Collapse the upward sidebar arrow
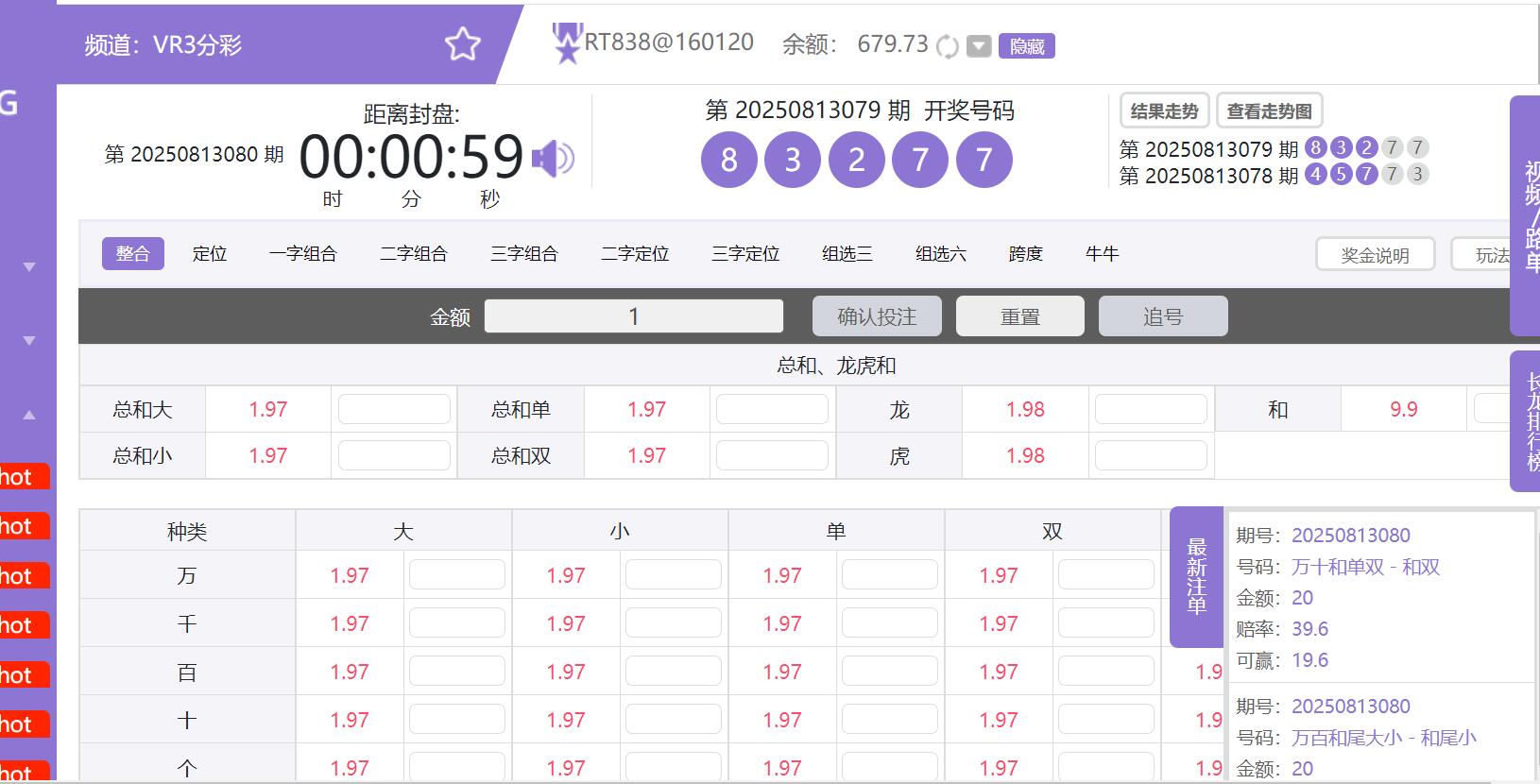The image size is (1540, 784). (29, 415)
